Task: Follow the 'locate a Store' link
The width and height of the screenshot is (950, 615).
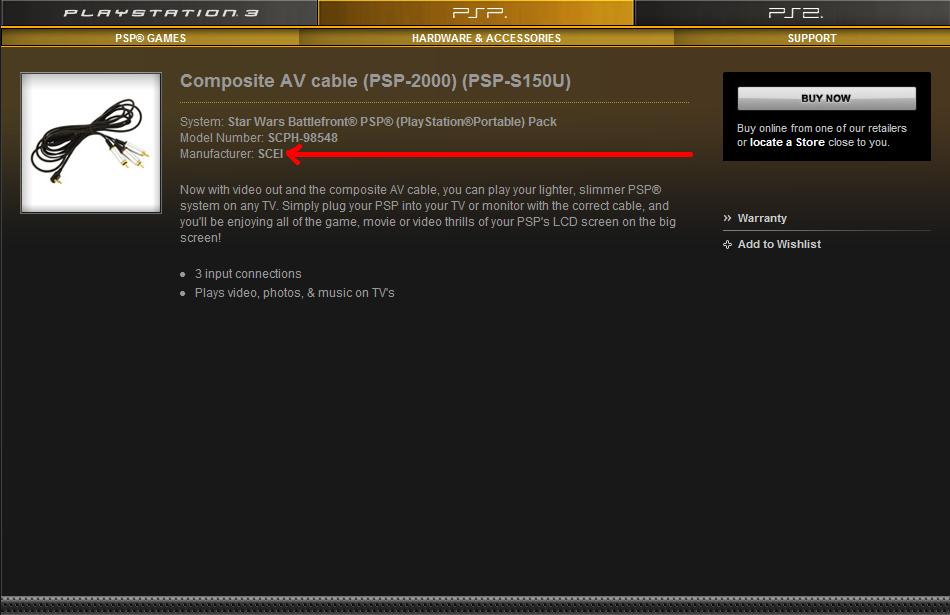Action: coord(787,142)
